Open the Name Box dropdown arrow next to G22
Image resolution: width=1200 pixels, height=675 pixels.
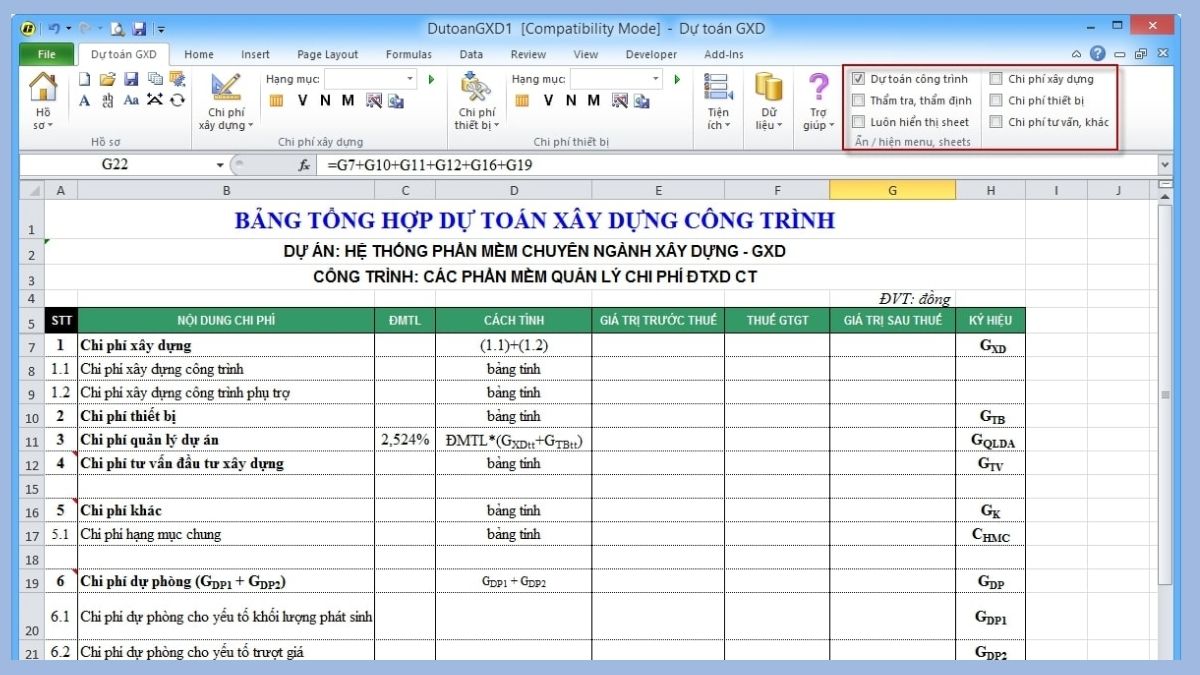[220, 165]
